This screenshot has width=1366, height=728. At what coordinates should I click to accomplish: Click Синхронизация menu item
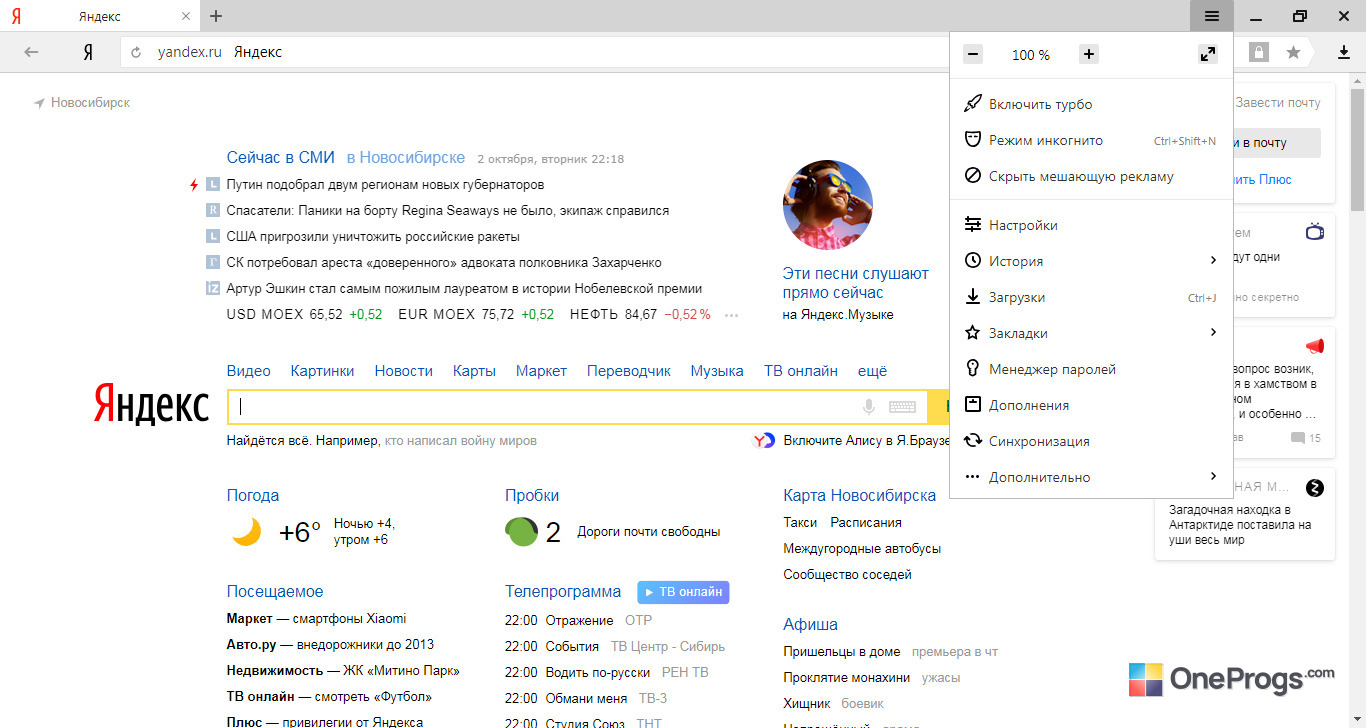click(x=1091, y=441)
